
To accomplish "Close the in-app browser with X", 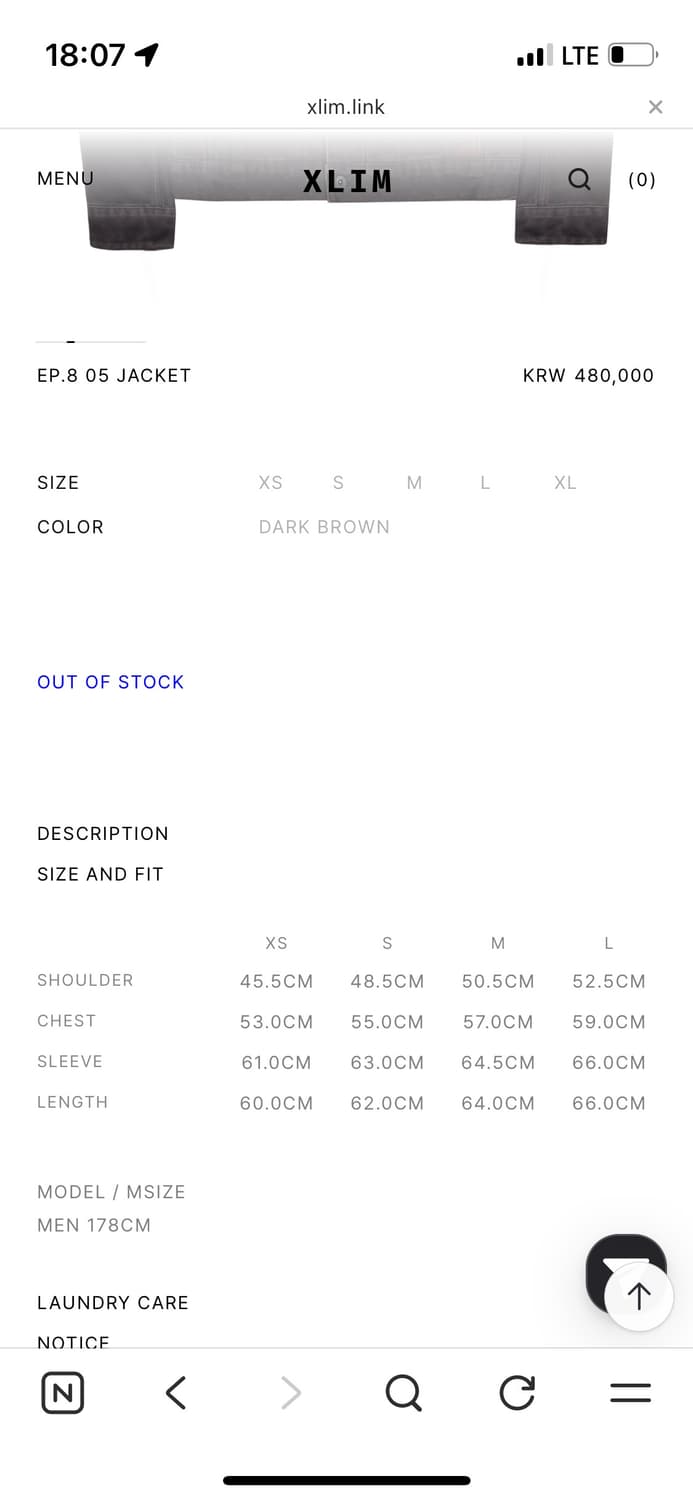I will pos(655,107).
